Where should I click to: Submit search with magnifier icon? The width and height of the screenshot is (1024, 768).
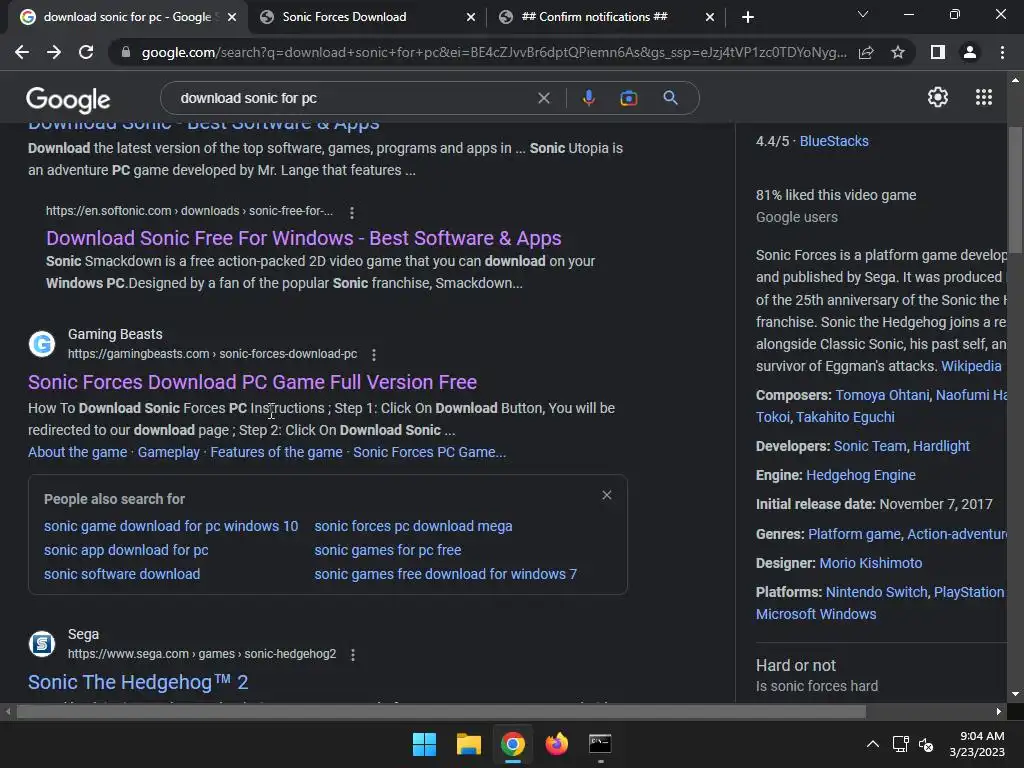coord(670,98)
